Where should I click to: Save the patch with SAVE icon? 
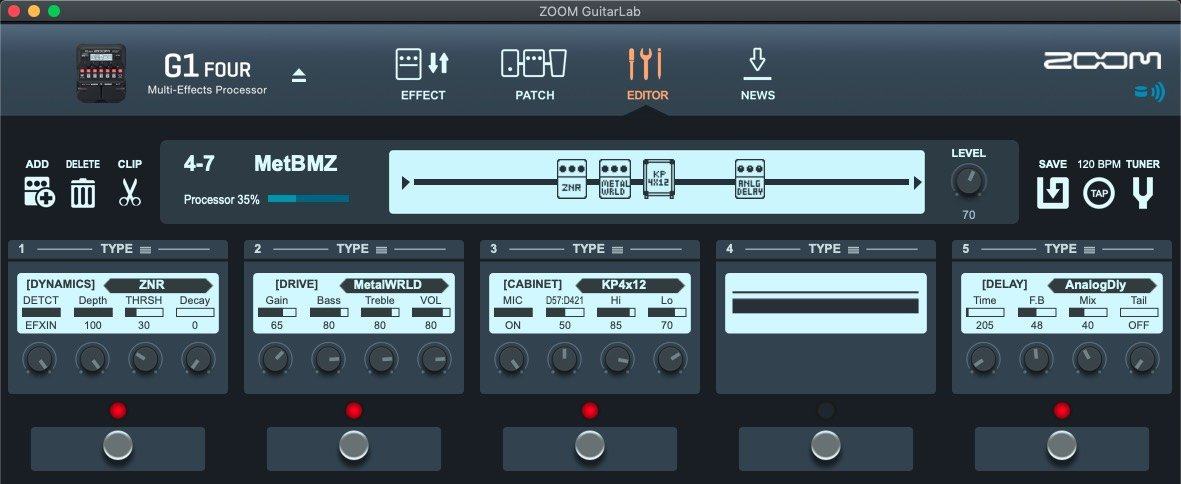[x=1052, y=191]
